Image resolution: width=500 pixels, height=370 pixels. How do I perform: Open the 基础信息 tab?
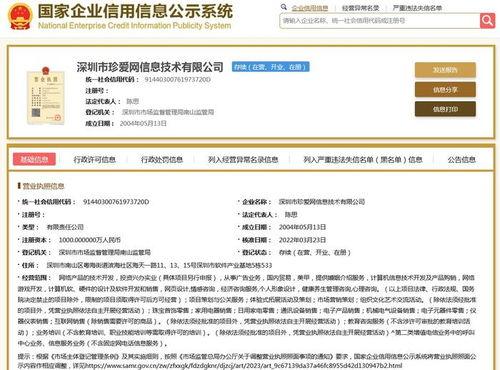click(x=34, y=159)
